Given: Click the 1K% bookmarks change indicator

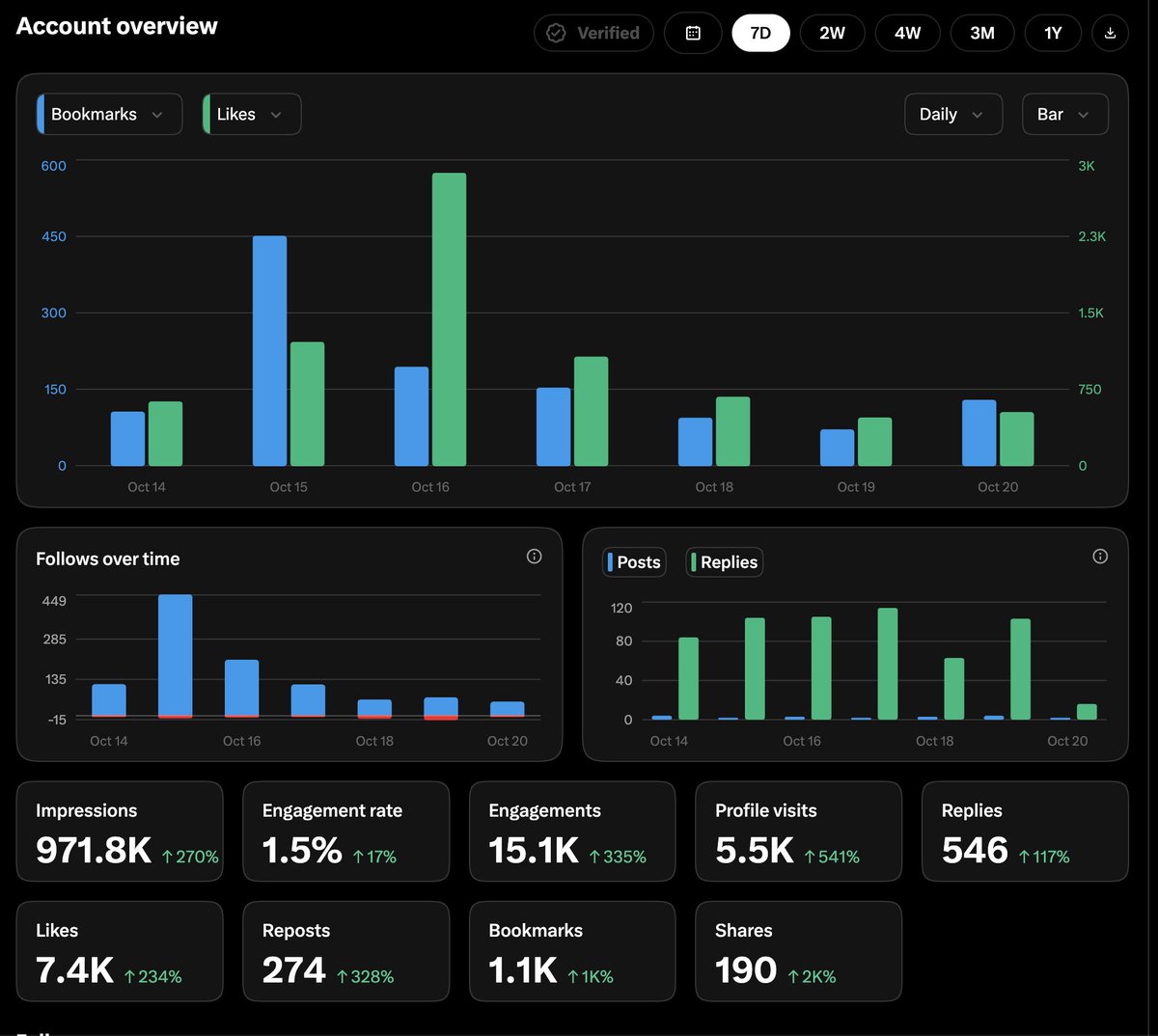Looking at the screenshot, I should (x=590, y=976).
